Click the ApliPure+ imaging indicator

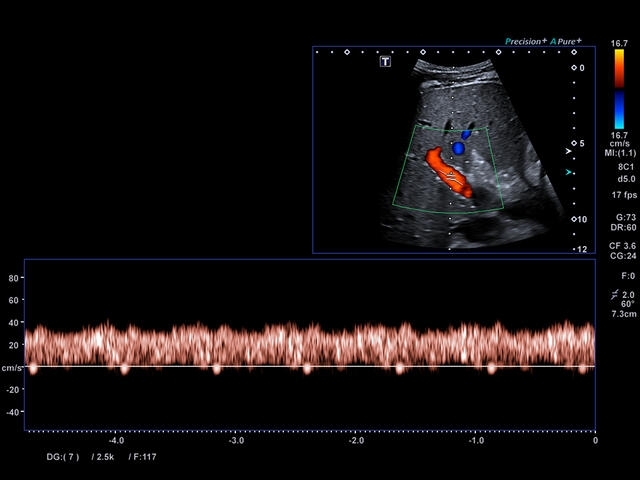(x=570, y=42)
